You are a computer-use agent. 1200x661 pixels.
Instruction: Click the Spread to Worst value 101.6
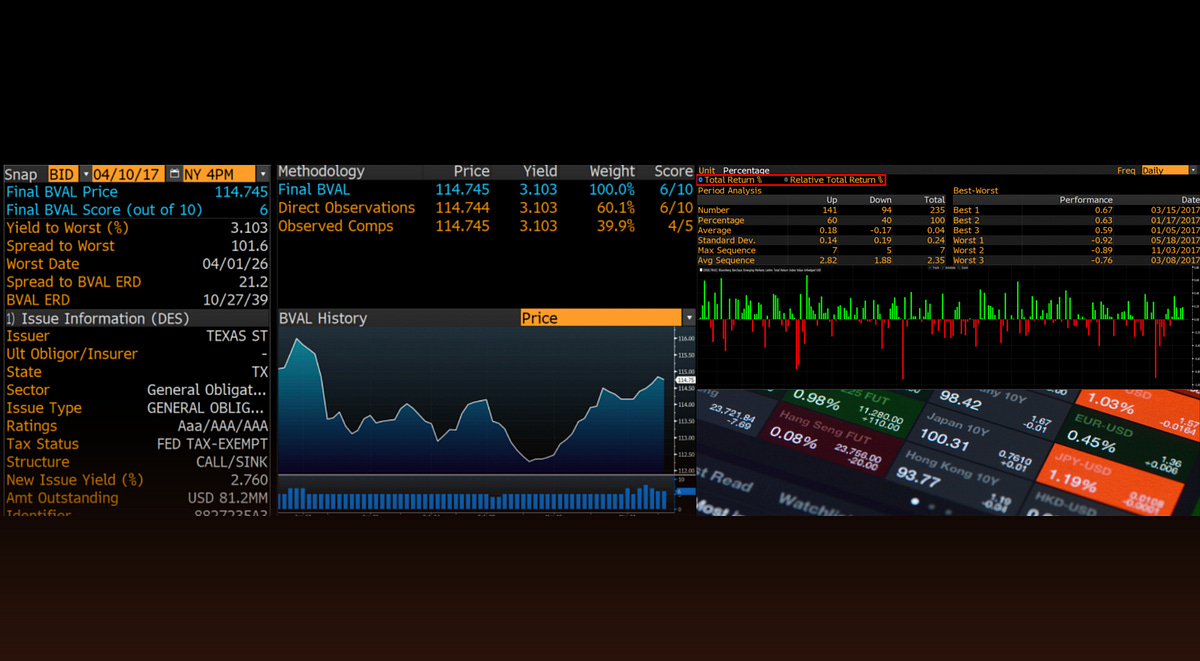(x=249, y=246)
